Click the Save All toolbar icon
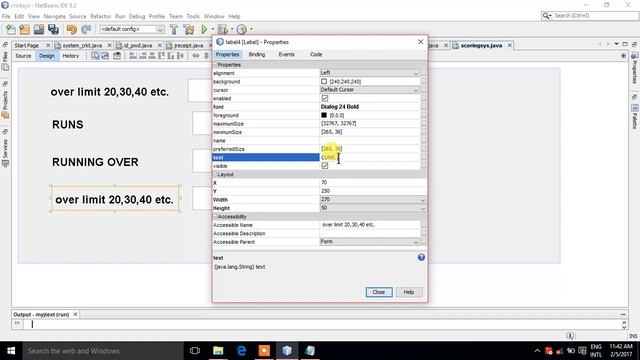Screen dimensions: 640x360 pyautogui.click(x=53, y=29)
